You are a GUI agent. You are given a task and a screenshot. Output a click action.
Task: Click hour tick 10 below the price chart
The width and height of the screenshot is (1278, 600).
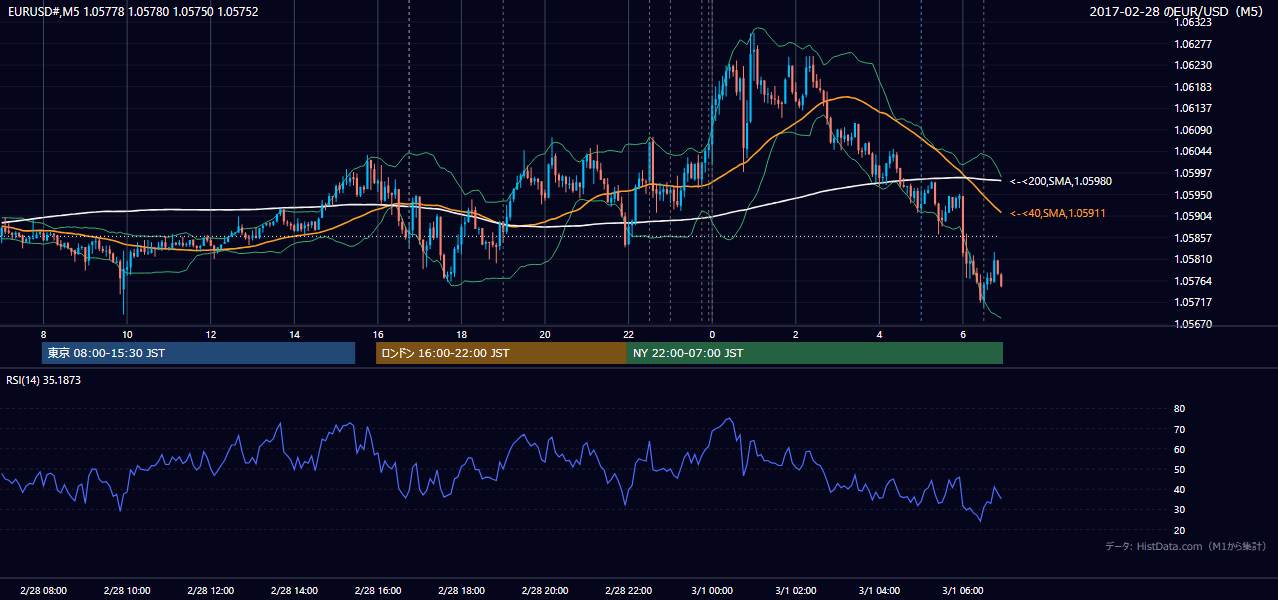126,334
